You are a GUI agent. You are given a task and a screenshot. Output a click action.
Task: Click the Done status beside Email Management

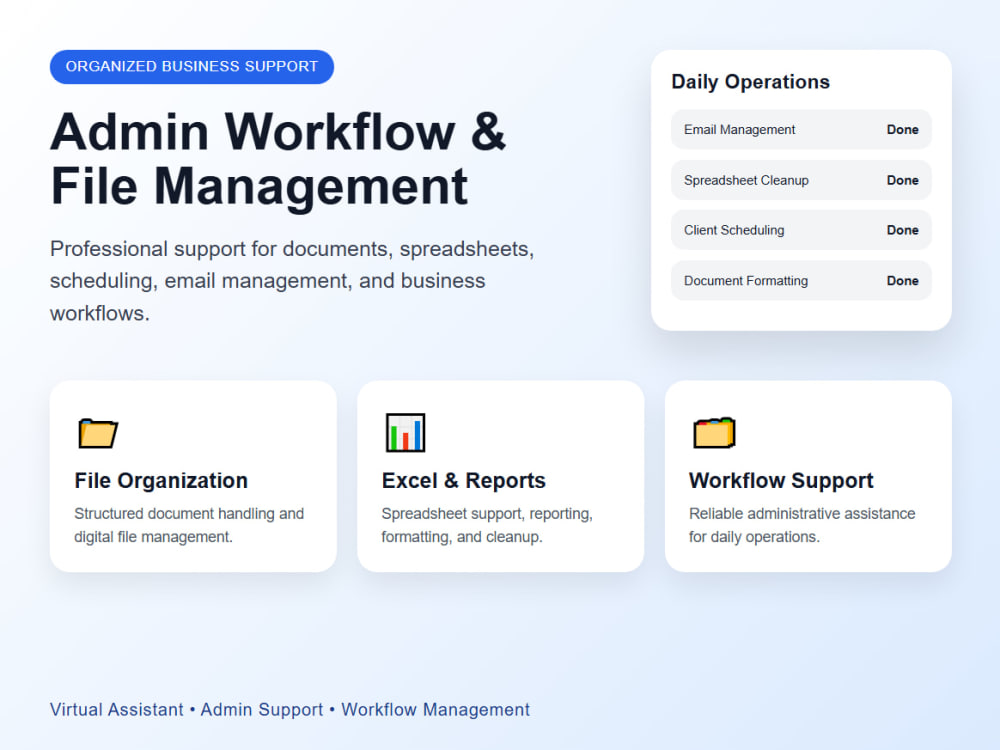pyautogui.click(x=902, y=129)
